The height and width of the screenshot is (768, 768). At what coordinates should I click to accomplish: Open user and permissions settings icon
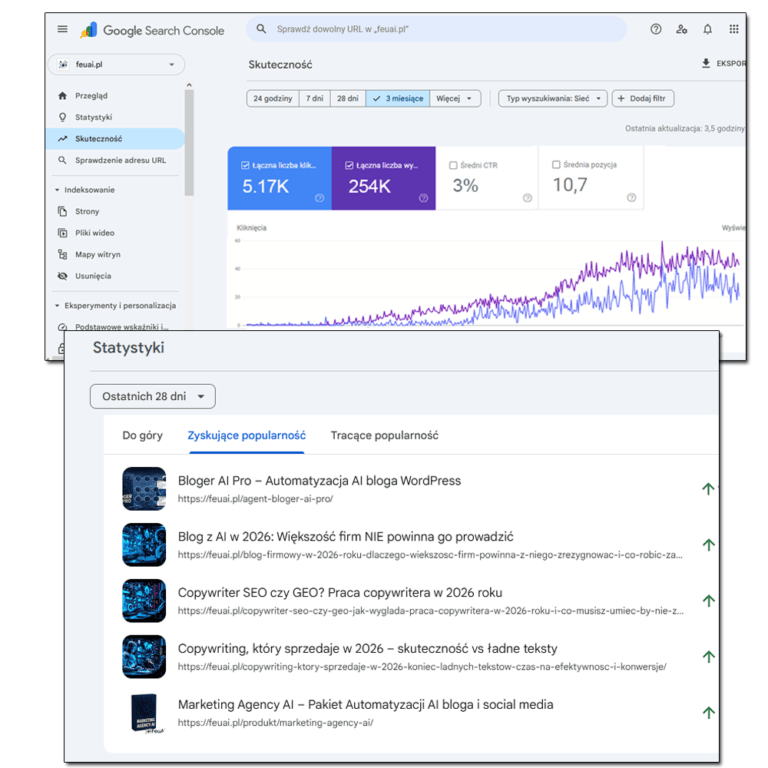(682, 29)
